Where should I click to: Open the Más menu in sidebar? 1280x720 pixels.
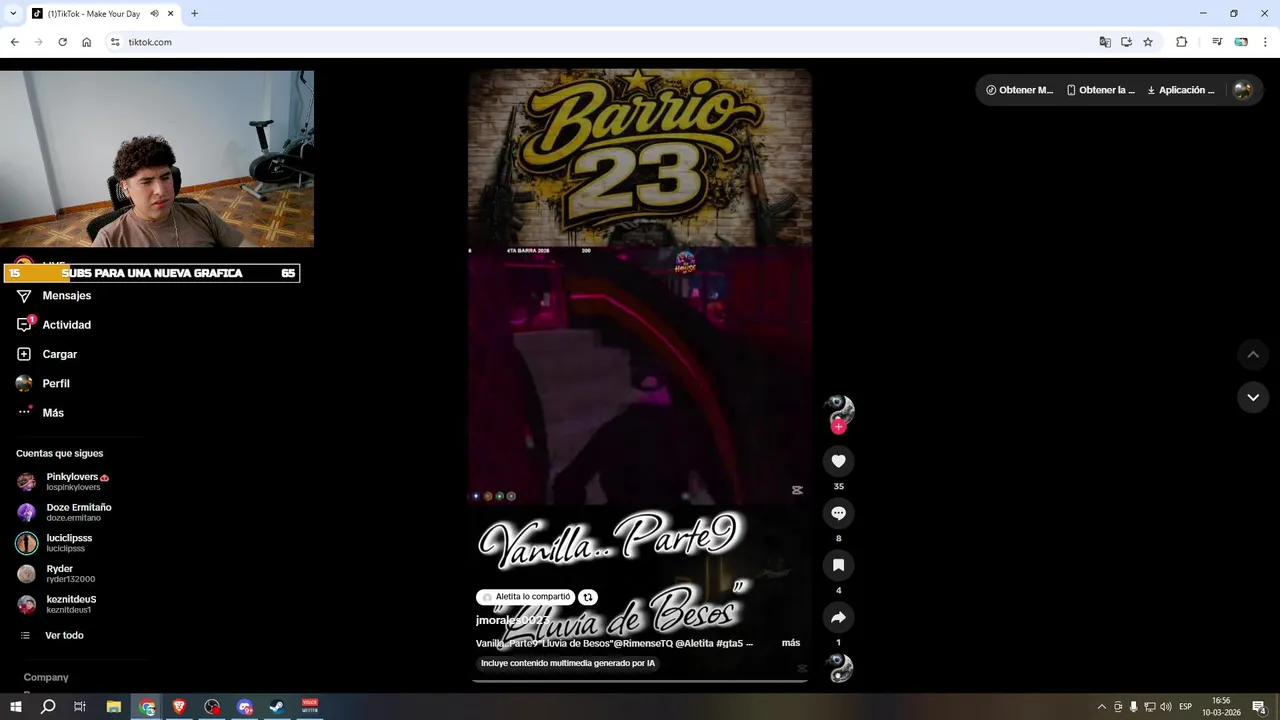[x=40, y=412]
